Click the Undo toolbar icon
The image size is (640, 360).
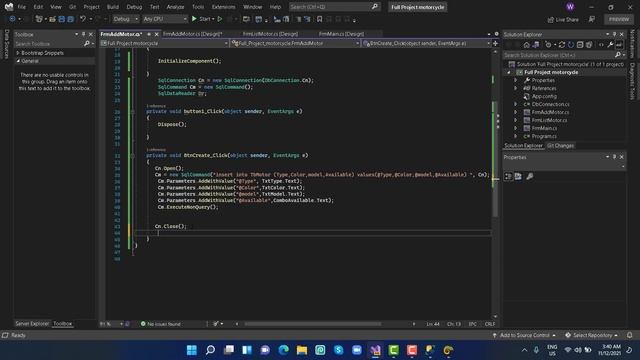tap(83, 19)
